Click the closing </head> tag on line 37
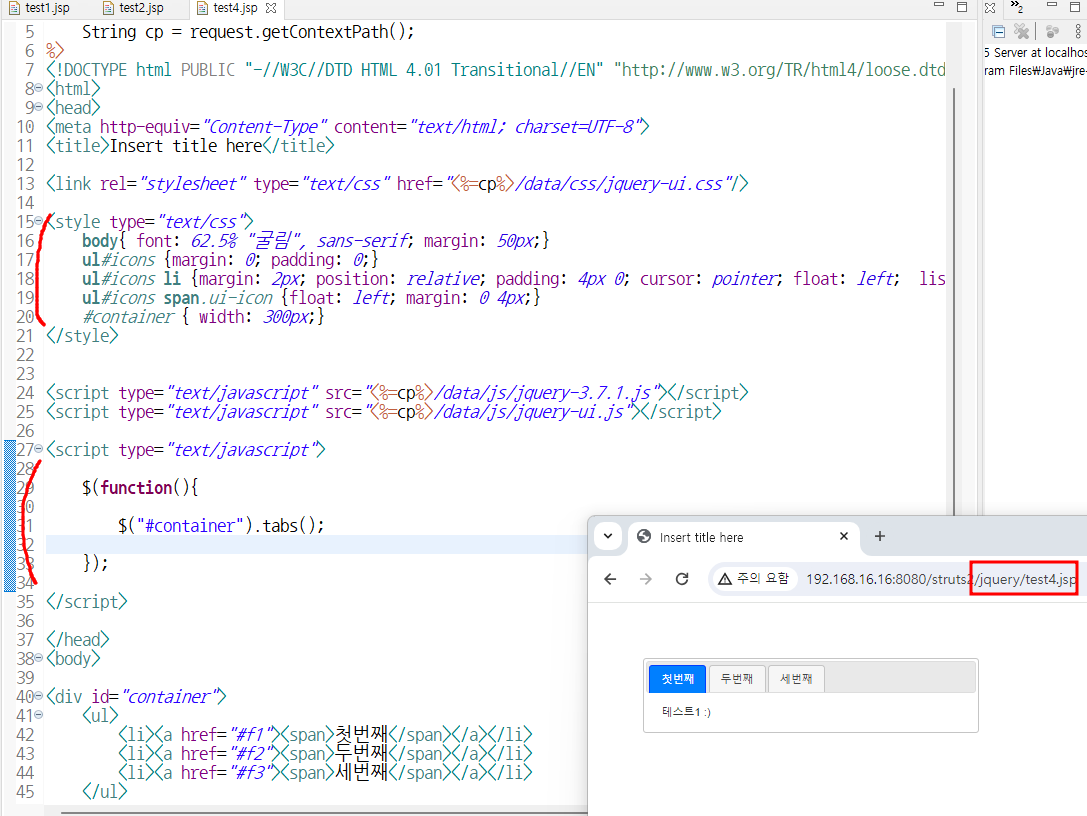1087x816 pixels. point(78,639)
